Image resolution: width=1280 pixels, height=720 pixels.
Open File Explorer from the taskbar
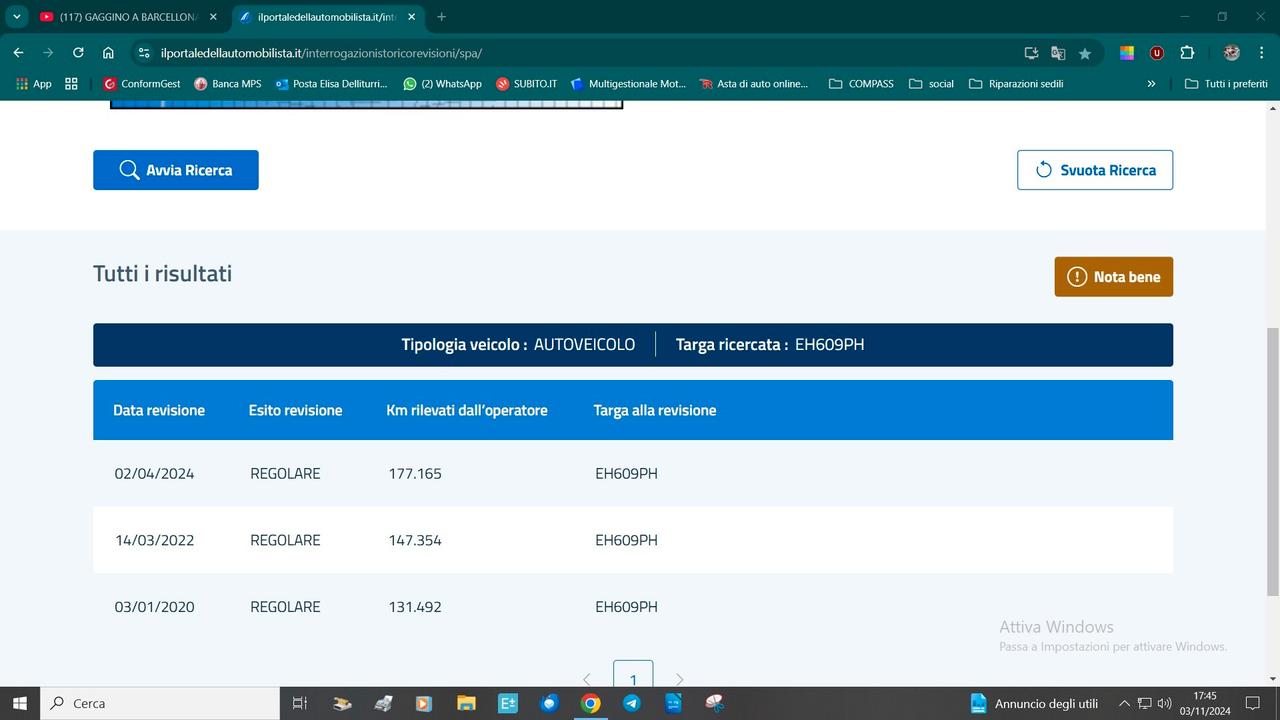click(466, 703)
